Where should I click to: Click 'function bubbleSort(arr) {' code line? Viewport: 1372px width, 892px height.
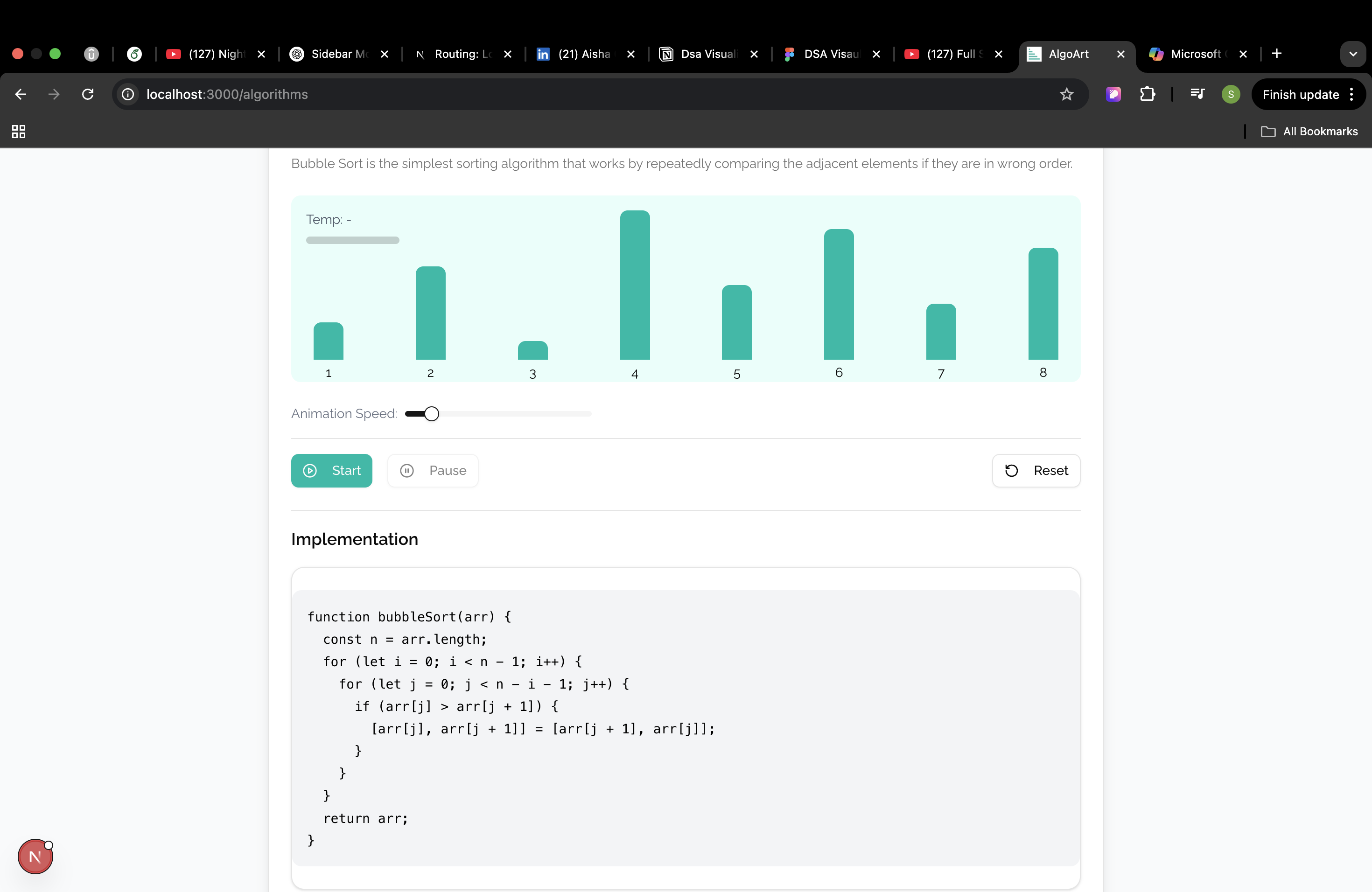(409, 617)
